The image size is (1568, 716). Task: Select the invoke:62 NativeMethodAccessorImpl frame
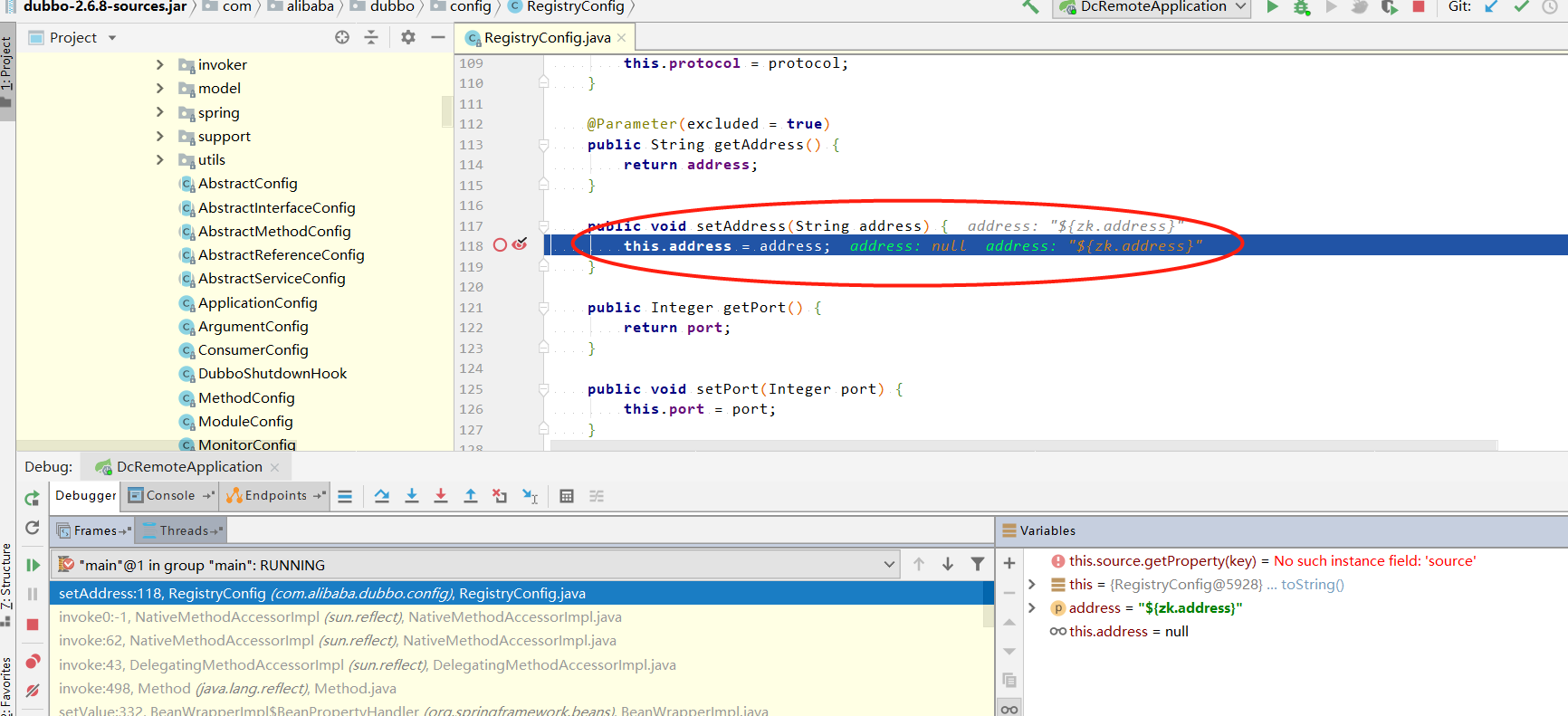point(338,641)
